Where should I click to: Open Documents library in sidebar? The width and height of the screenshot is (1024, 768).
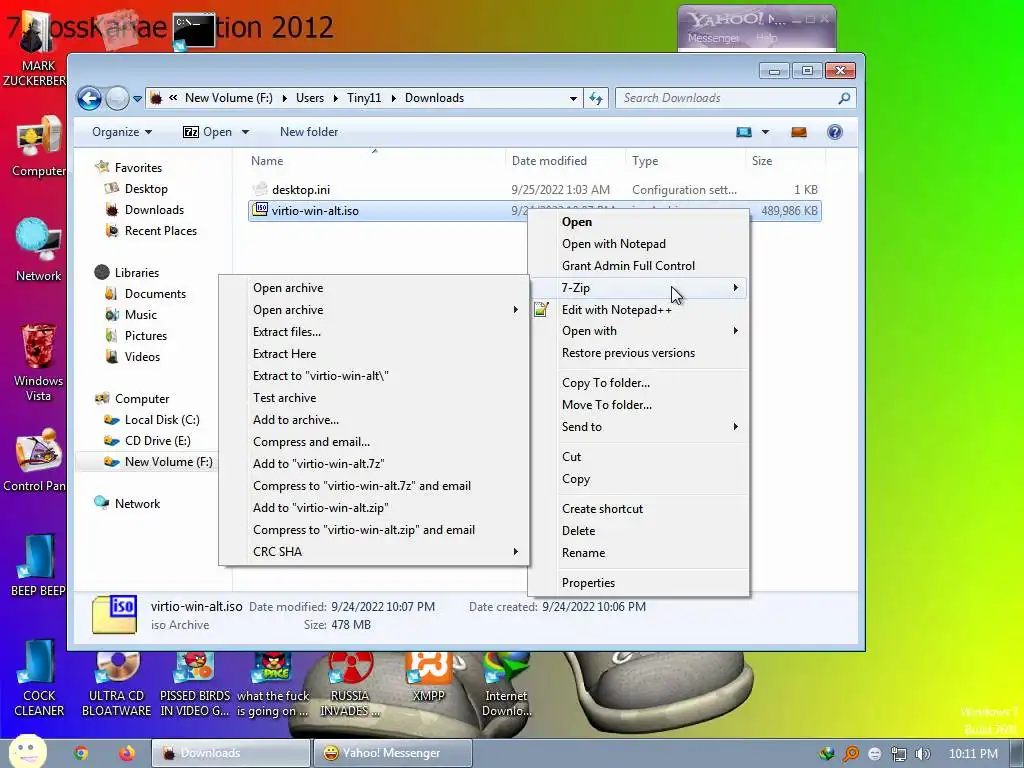pos(155,294)
